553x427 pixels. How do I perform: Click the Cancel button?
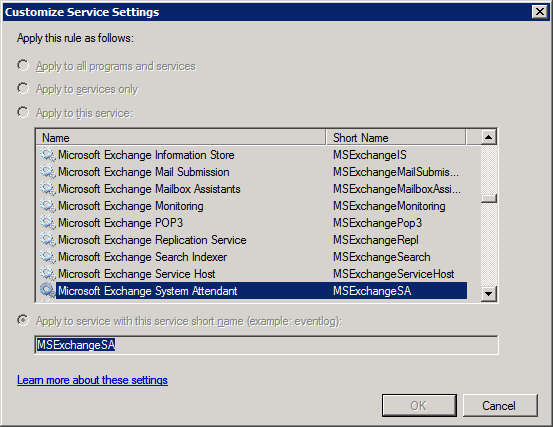500,405
